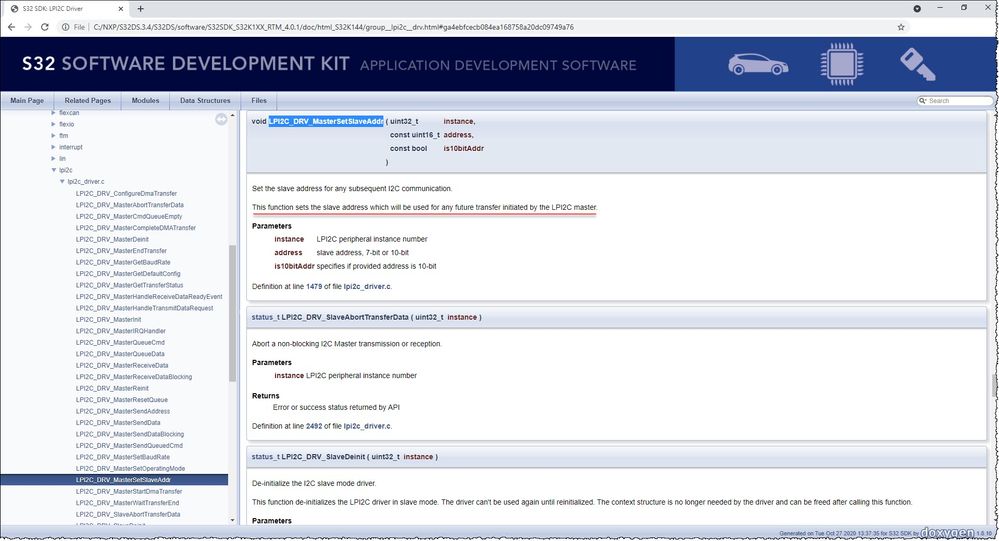The width and height of the screenshot is (999, 541).
Task: Click the highlighted LPI2C_DRV_MasterSetSlaveAddr function name
Action: (x=326, y=121)
